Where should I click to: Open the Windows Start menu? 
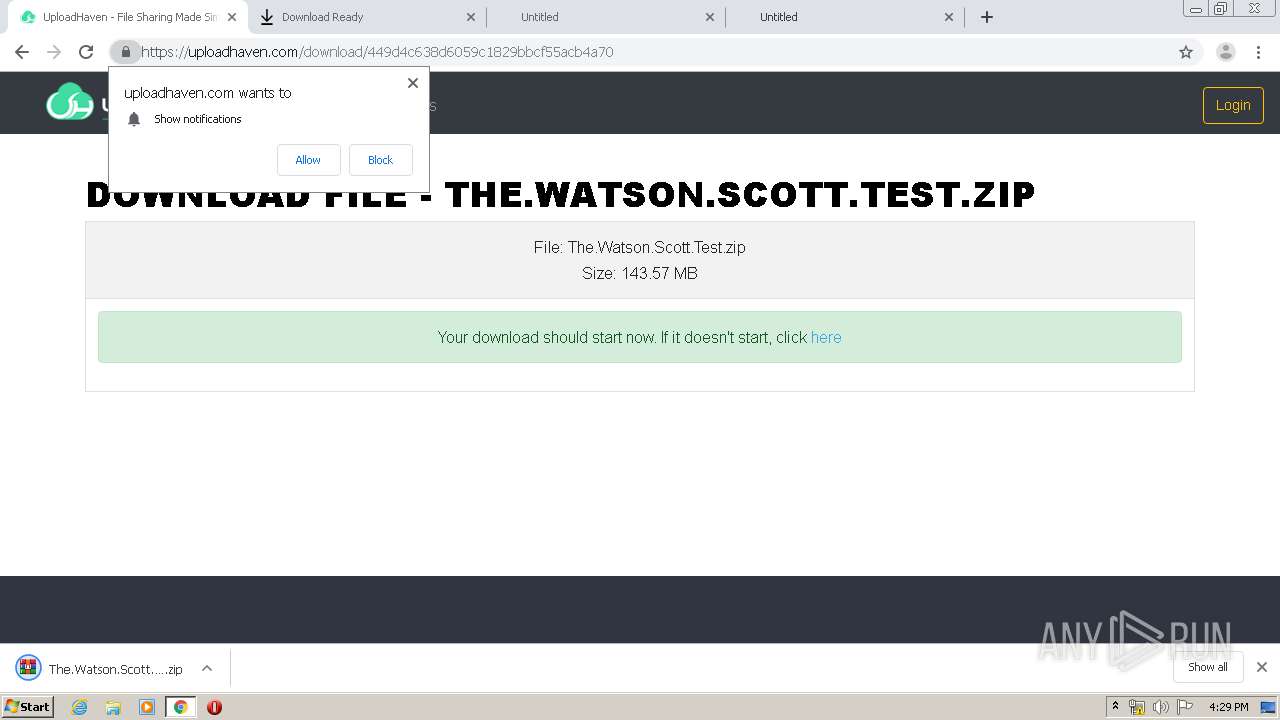(27, 706)
